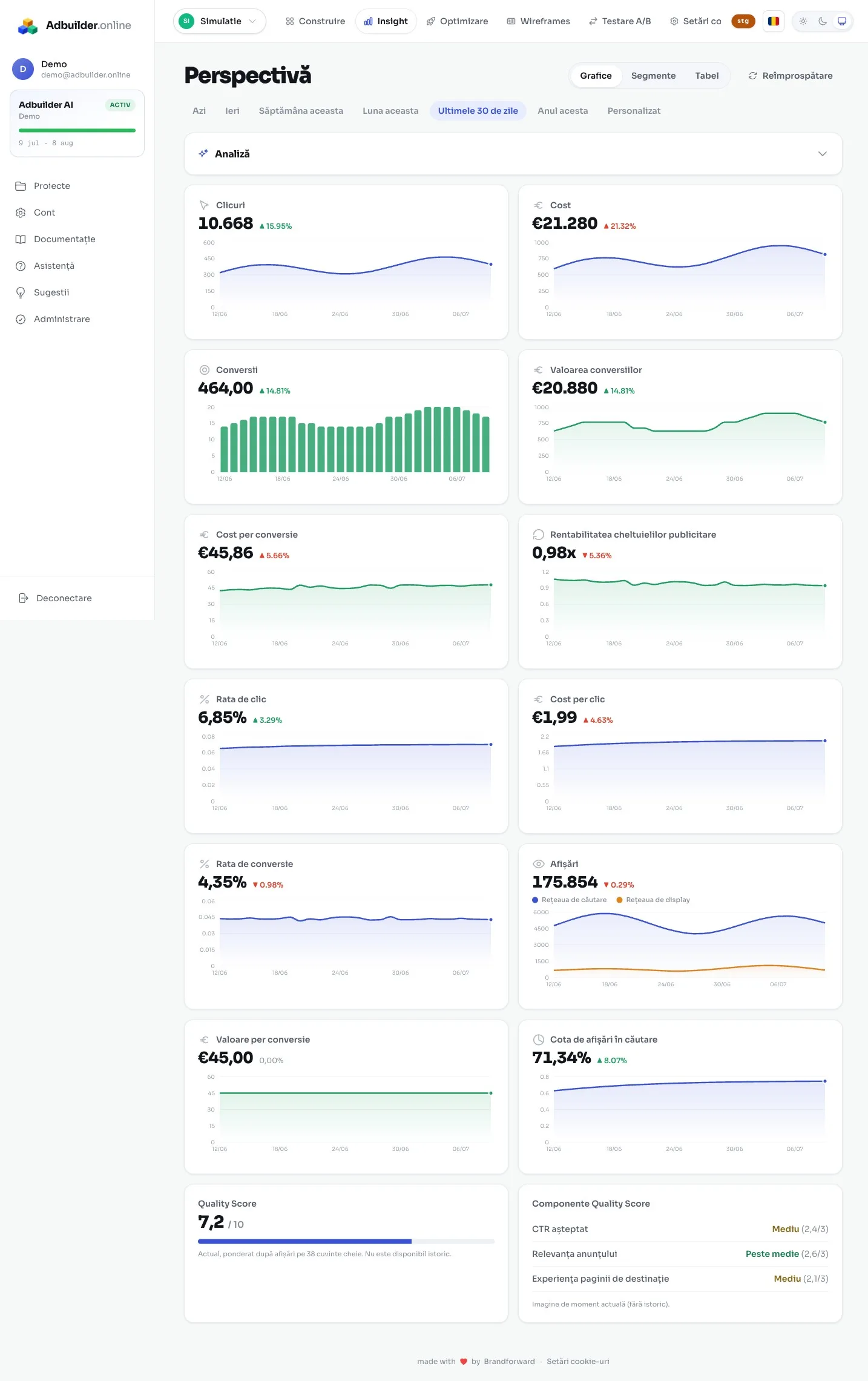Click the Asistență help circle icon
Screen dimensions: 868x1381
coord(21,266)
